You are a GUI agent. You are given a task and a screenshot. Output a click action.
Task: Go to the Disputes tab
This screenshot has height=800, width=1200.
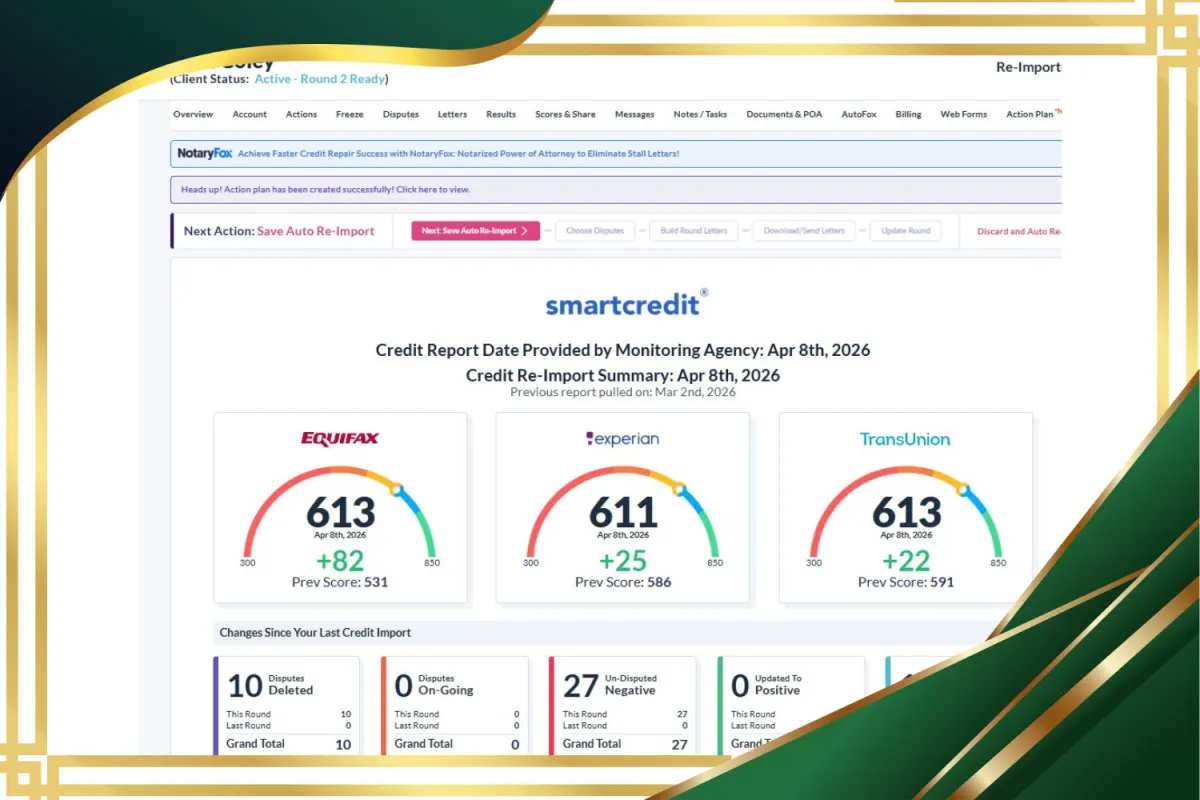click(x=401, y=114)
